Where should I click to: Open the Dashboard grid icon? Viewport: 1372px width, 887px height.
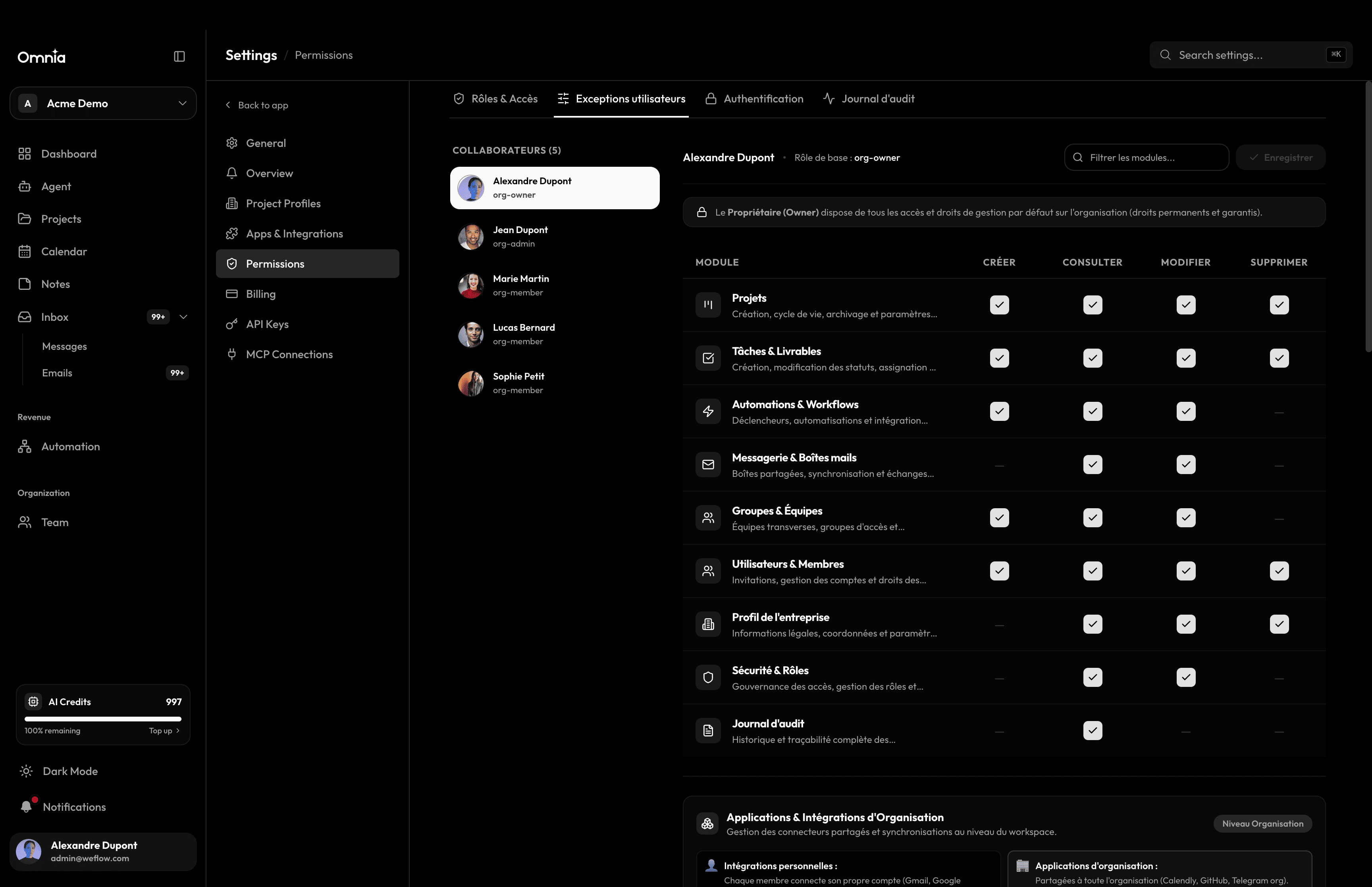click(x=24, y=154)
